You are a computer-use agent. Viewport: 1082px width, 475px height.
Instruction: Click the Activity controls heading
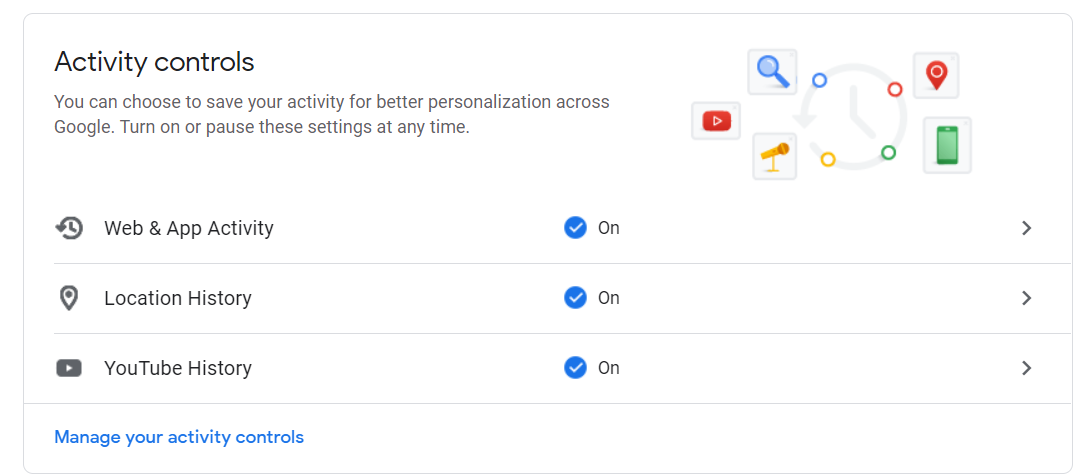click(x=154, y=62)
